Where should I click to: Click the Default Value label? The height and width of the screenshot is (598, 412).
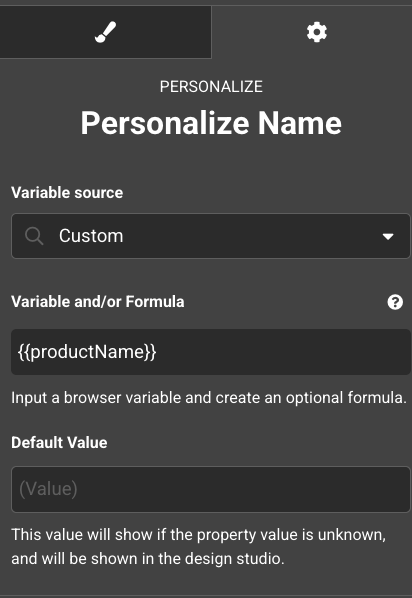point(59,442)
